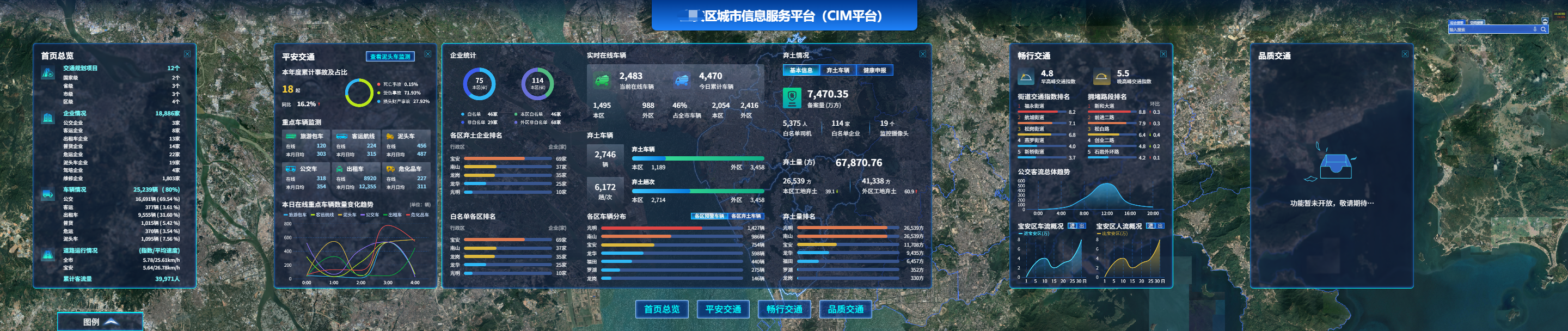Toggle 出租车 series in trend chart legend
This screenshot has height=331, width=1568.
pos(393,215)
